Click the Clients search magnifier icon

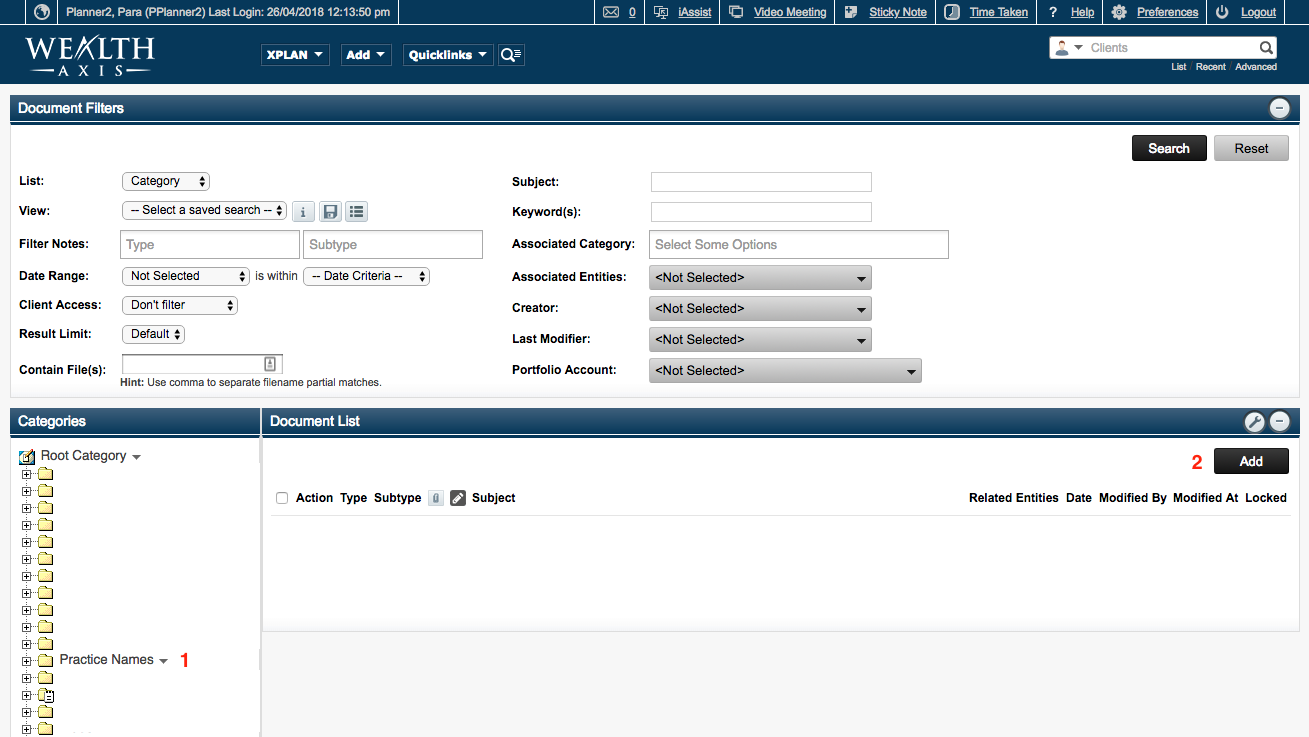1266,48
